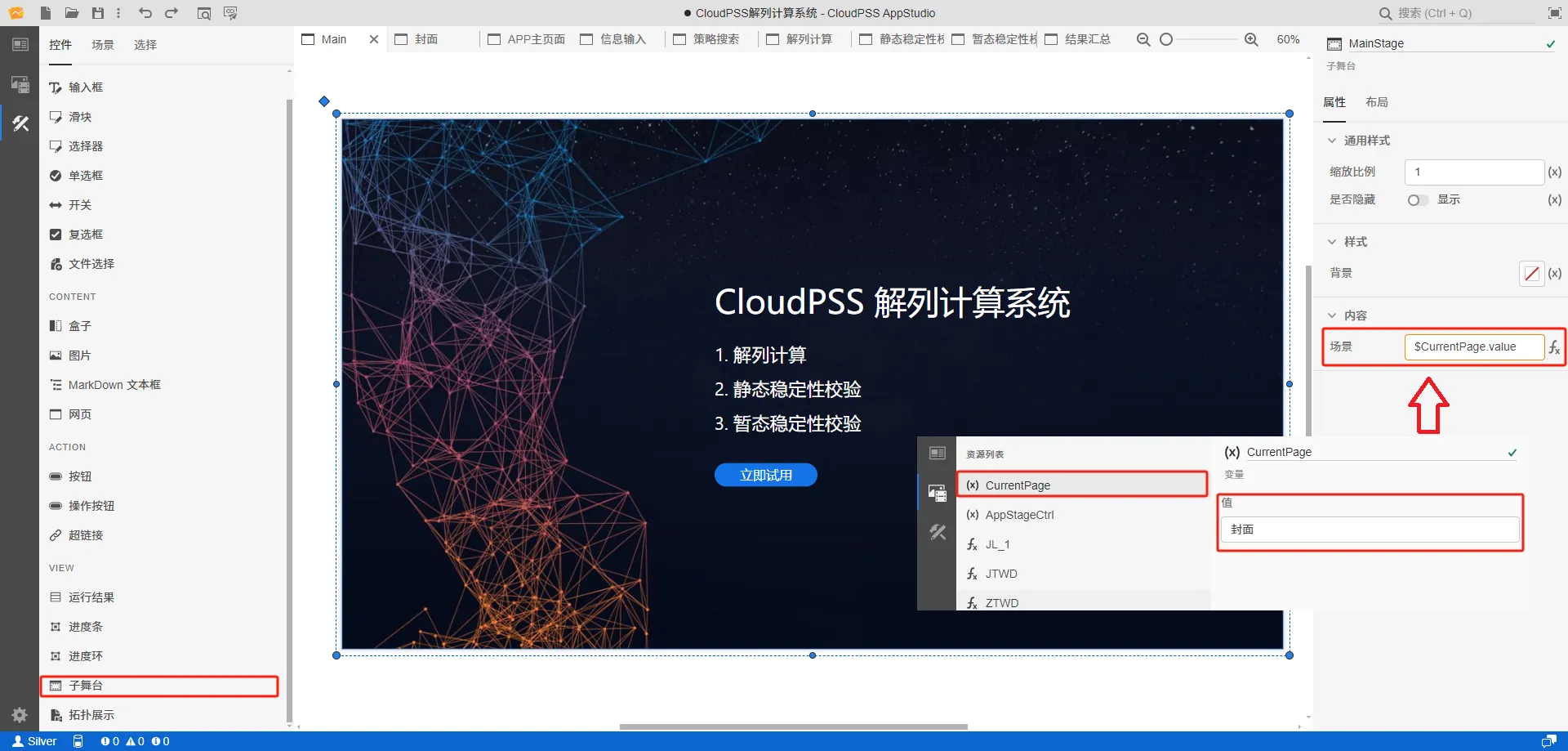Open project with the folder icon
The width and height of the screenshot is (1568, 751).
pyautogui.click(x=72, y=13)
